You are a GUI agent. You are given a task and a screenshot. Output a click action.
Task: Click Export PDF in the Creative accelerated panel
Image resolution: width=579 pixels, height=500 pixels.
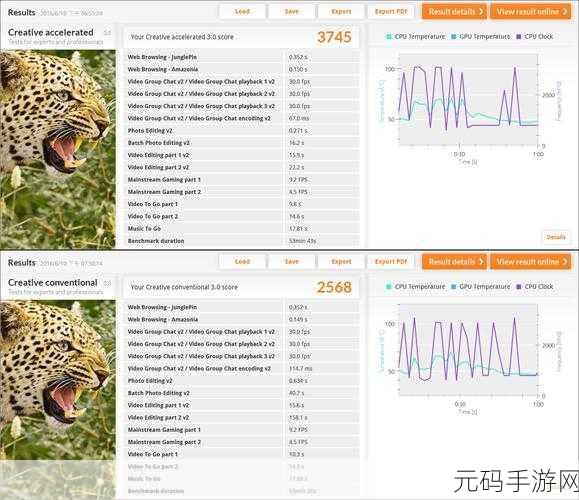tap(391, 11)
